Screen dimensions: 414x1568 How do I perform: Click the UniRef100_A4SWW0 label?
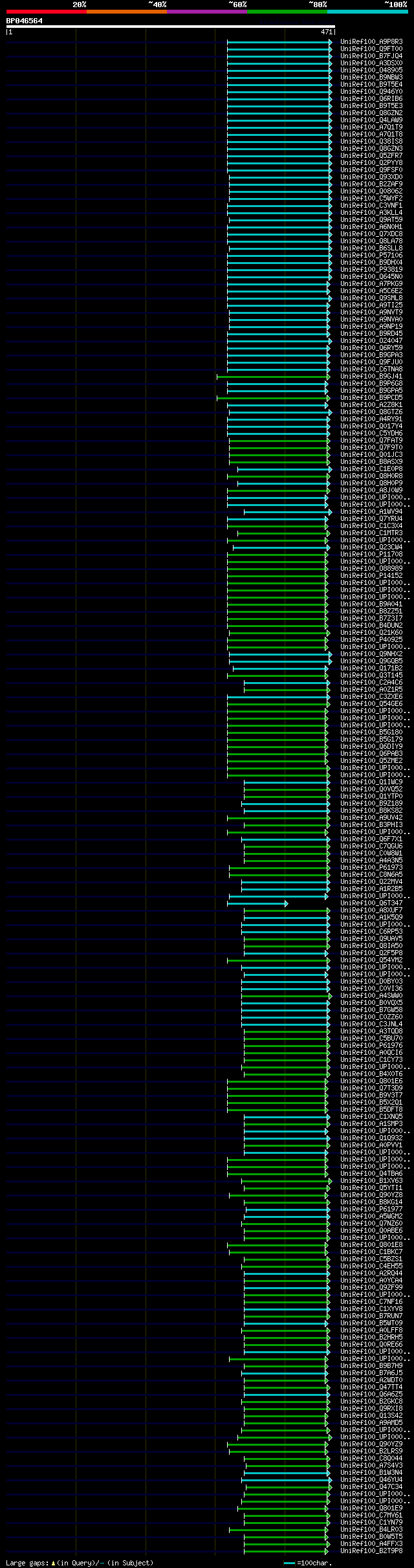(x=371, y=996)
